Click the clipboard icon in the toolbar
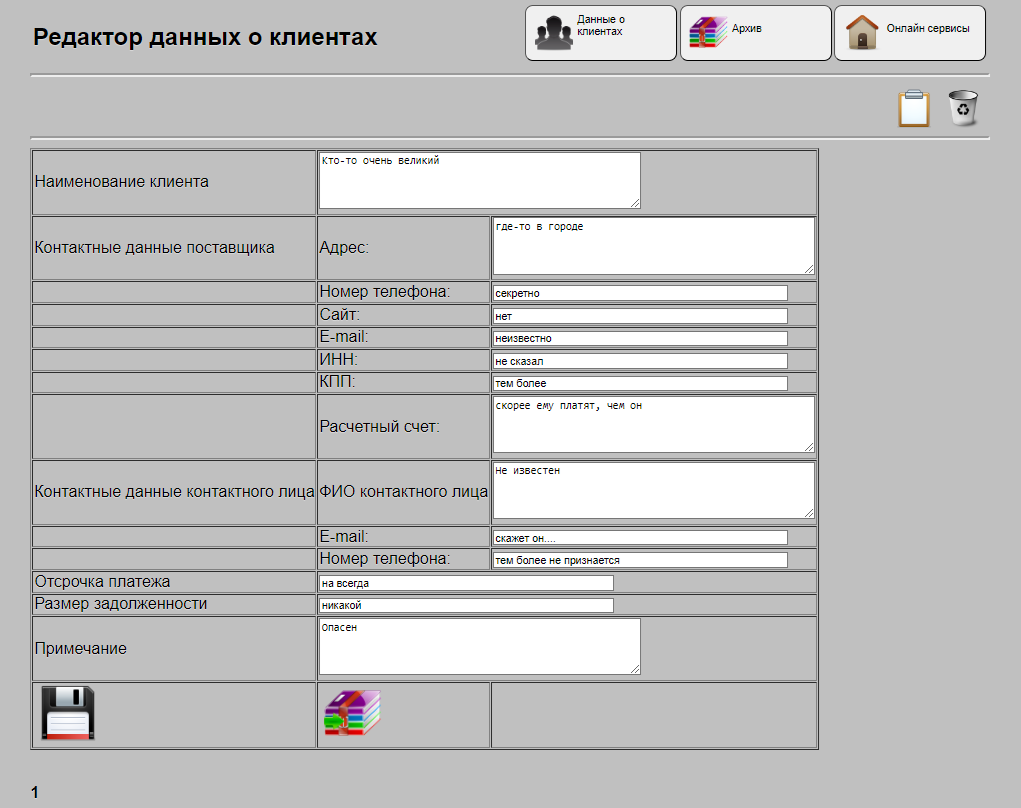Screen dimensions: 1021x808 coord(914,107)
